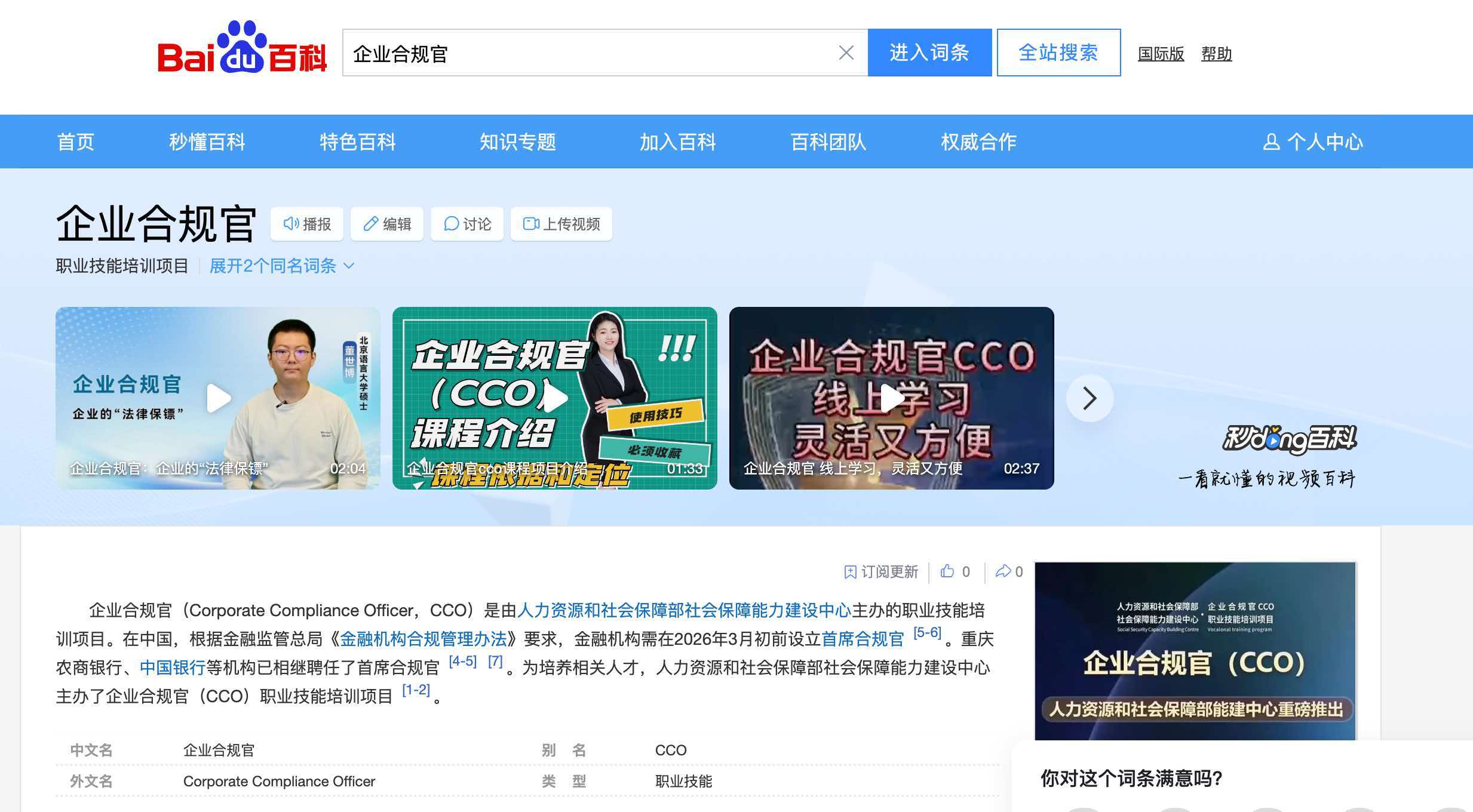Select the 职业技能培训项目 subtitle text
The height and width of the screenshot is (812, 1473).
point(122,266)
